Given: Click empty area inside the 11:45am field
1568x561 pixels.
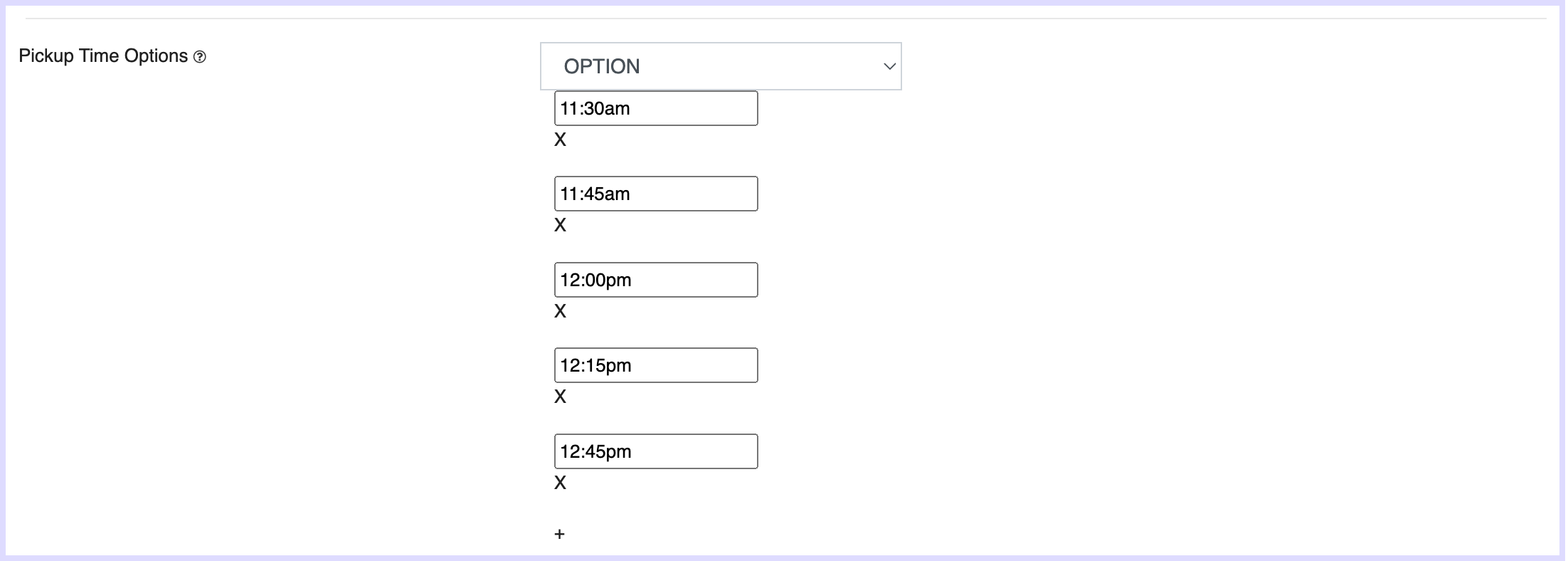Looking at the screenshot, I should 697,194.
